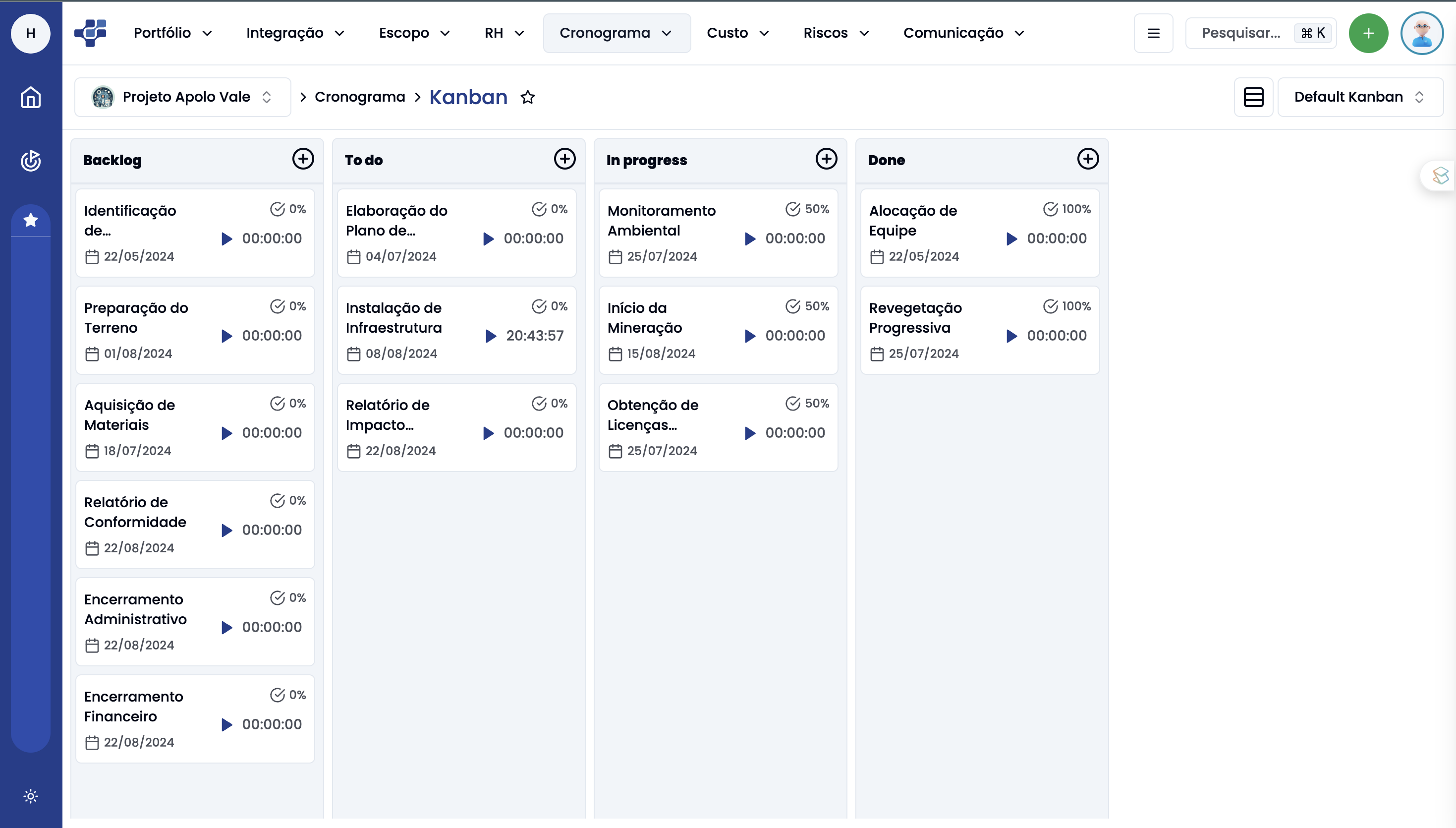Screen dimensions: 1456x828
Task: Click the H workspace avatar
Action: [31, 33]
